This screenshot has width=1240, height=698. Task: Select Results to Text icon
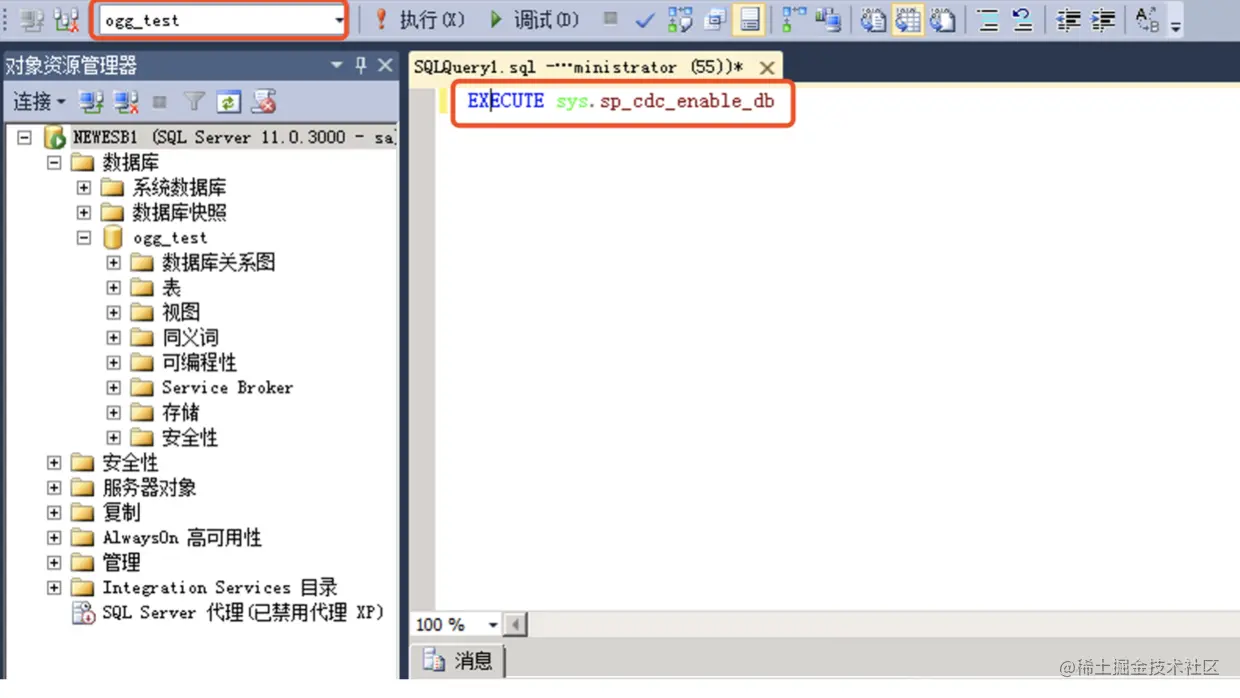pos(873,20)
